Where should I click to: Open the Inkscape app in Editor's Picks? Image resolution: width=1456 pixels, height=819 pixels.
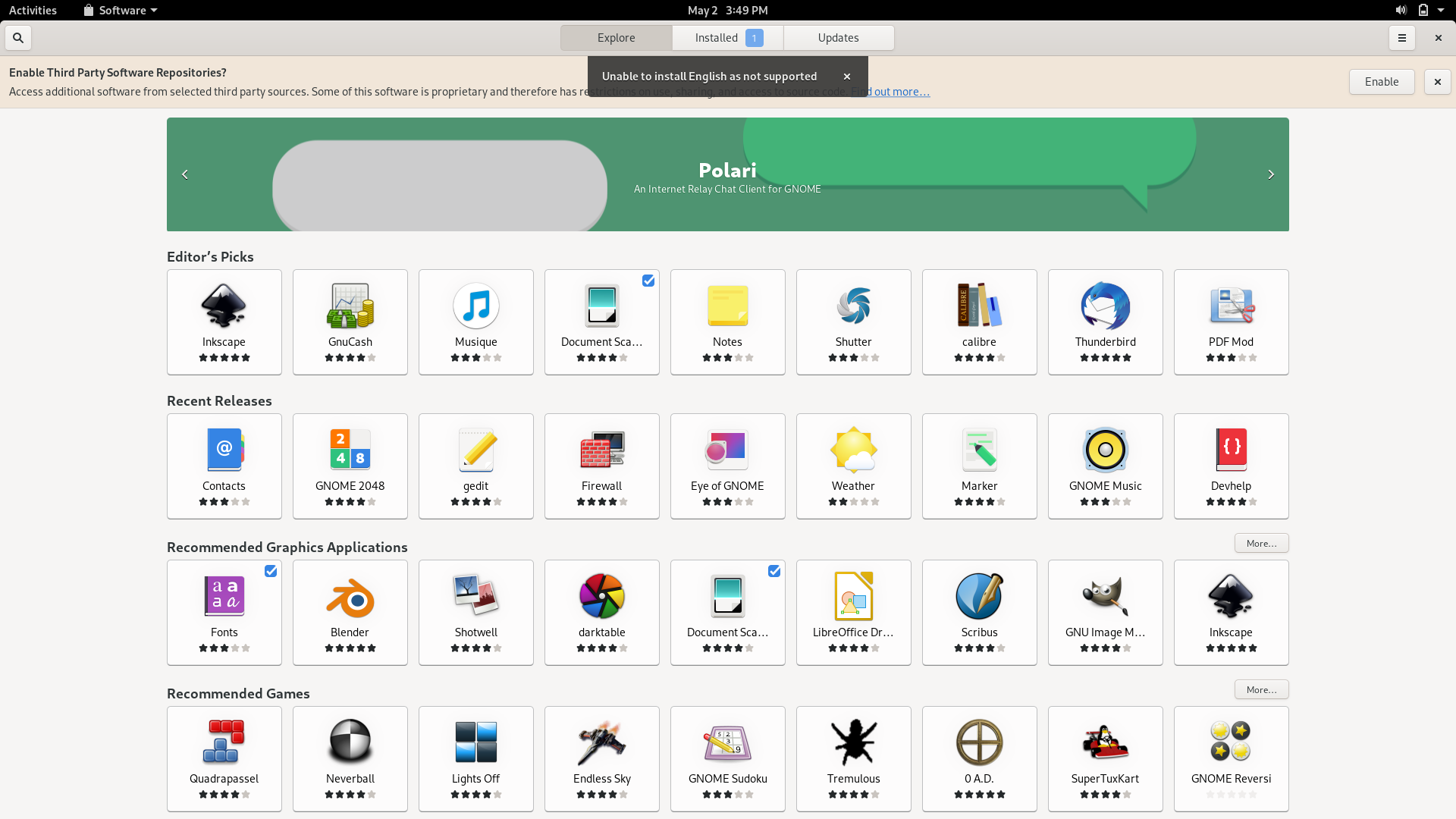tap(224, 322)
